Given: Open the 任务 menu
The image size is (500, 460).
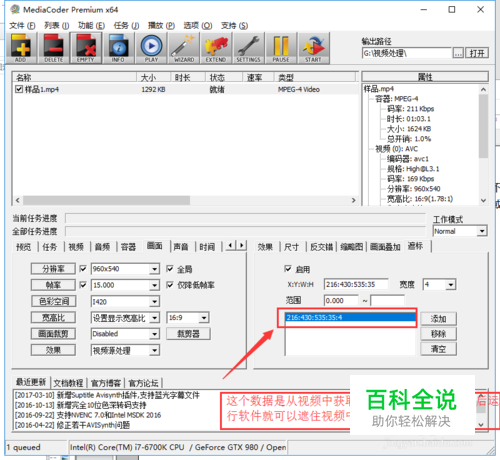Looking at the screenshot, I should tap(126, 26).
